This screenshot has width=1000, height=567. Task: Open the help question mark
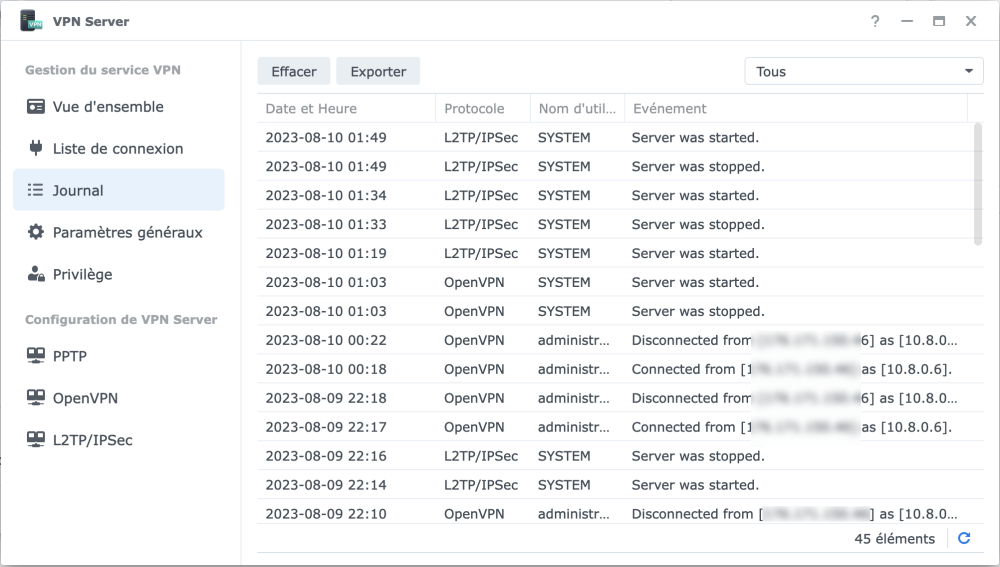(875, 21)
